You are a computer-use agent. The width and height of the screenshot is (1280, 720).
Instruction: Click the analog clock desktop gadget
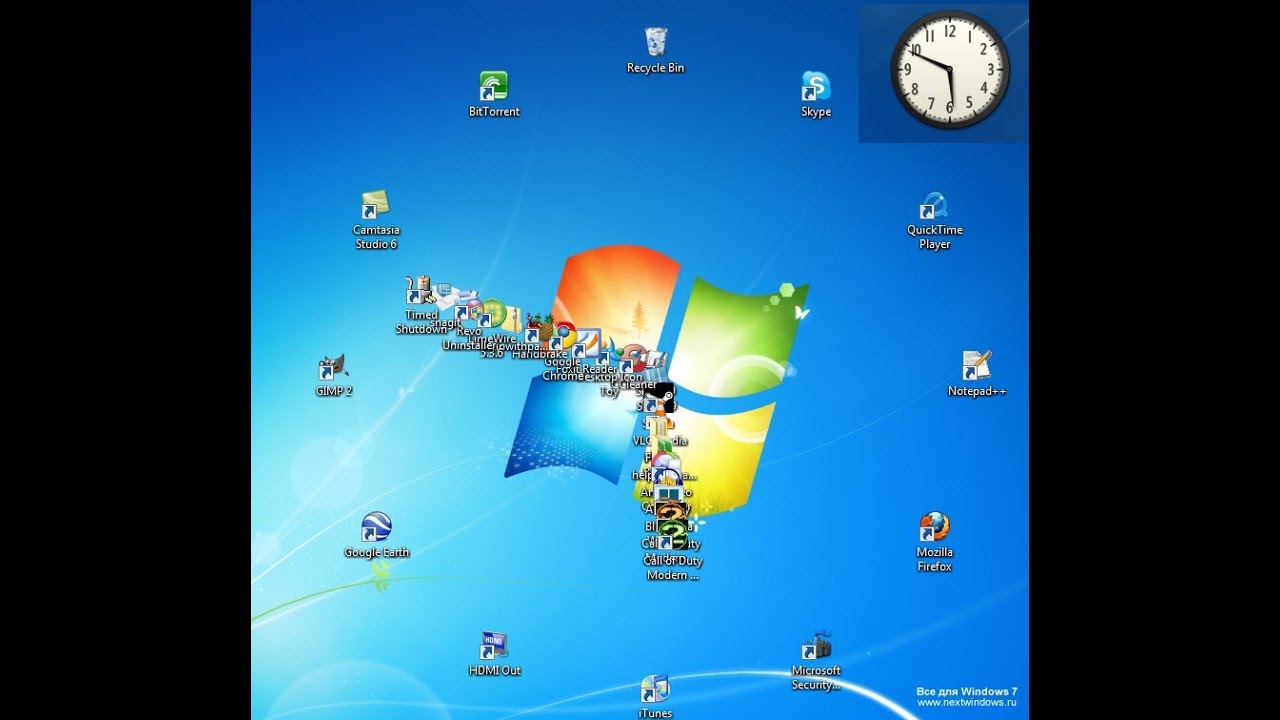[x=950, y=70]
